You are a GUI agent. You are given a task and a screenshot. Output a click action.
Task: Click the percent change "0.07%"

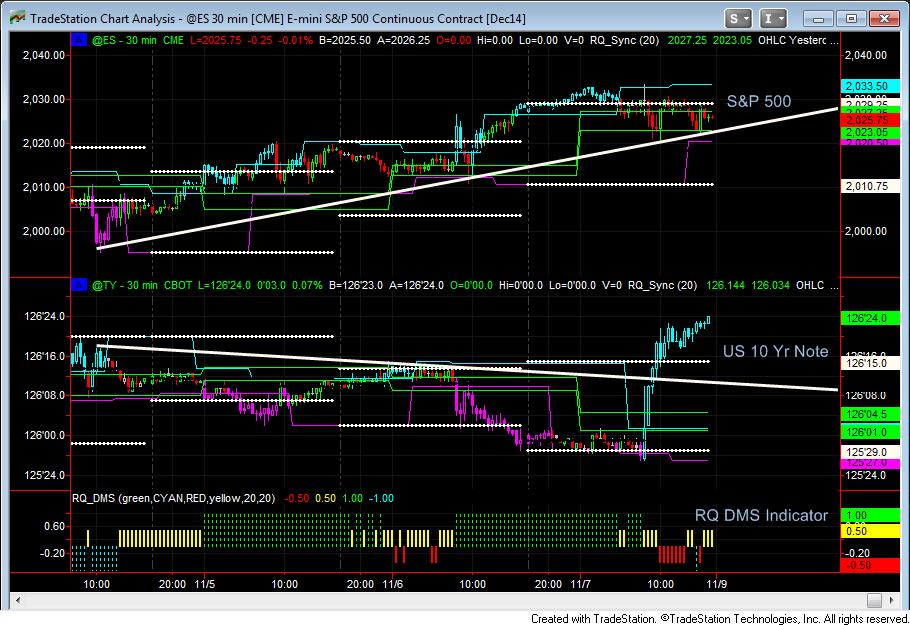coord(307,286)
